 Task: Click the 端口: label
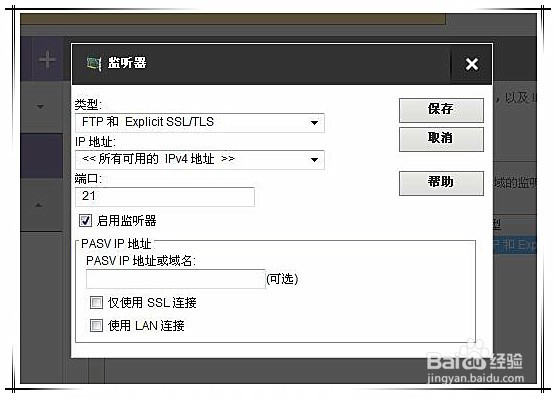88,179
